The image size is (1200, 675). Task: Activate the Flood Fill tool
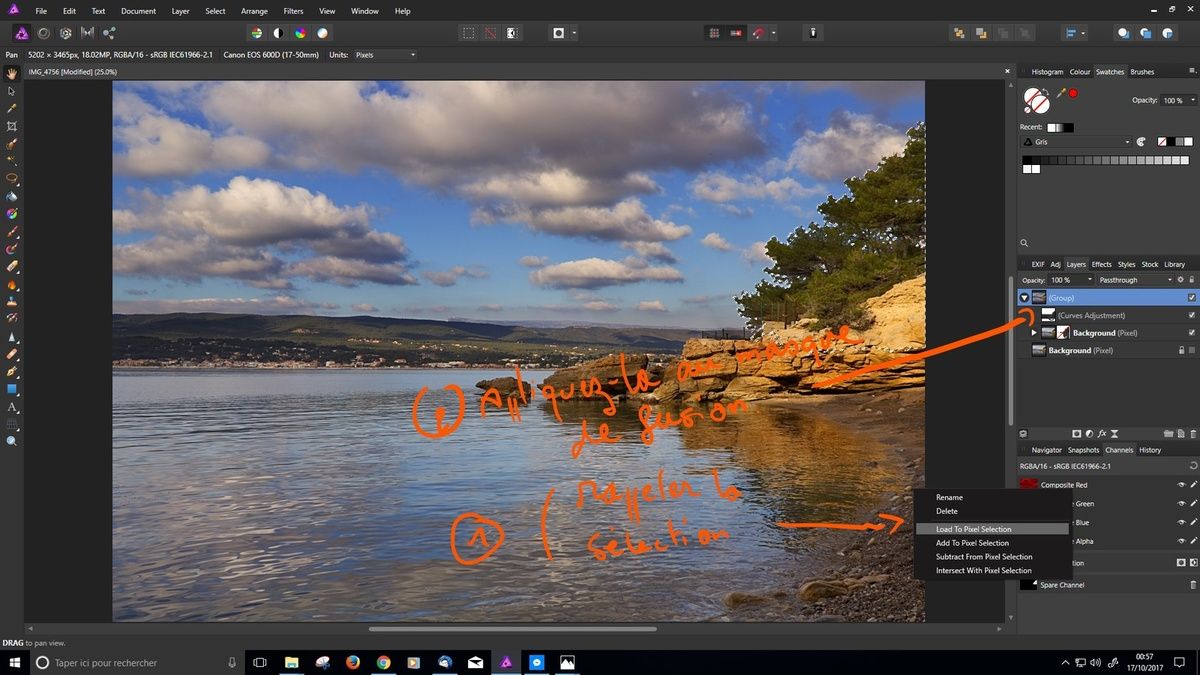pos(12,198)
